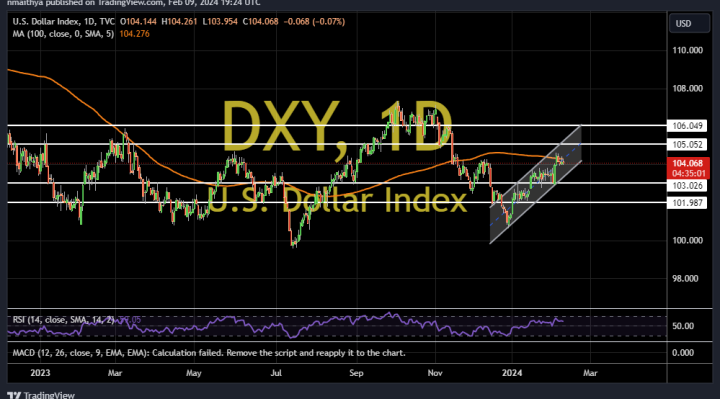Click the 2024 label on time axis

point(512,373)
